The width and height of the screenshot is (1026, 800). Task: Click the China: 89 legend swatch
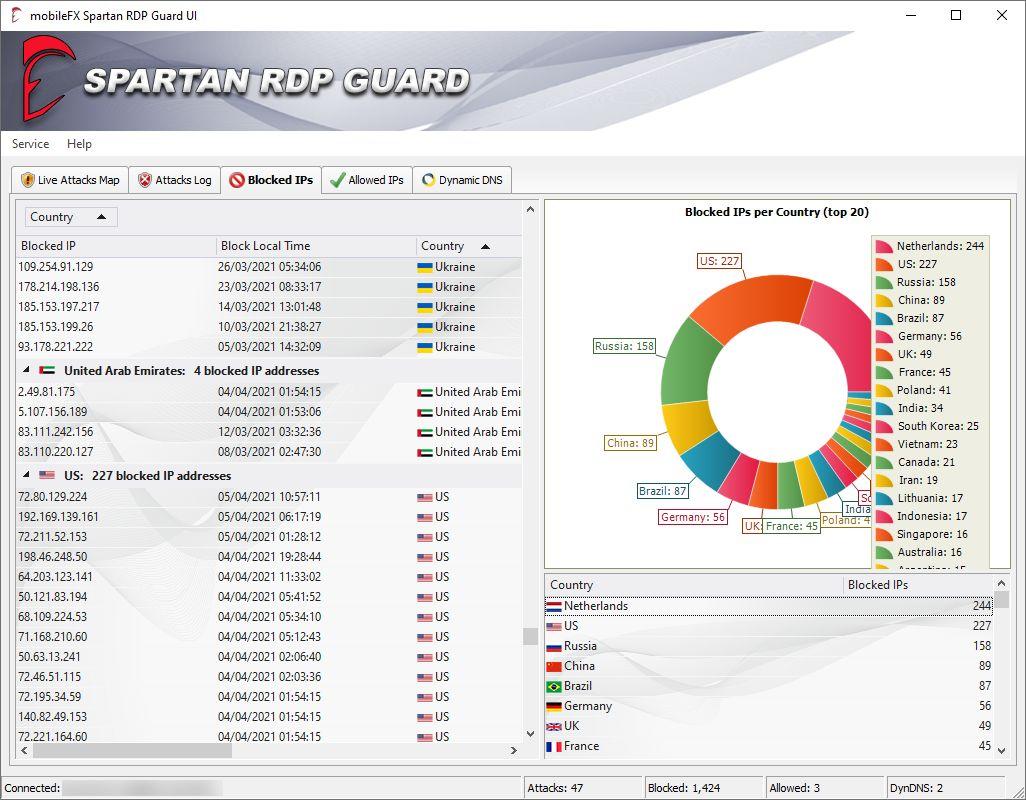(884, 300)
